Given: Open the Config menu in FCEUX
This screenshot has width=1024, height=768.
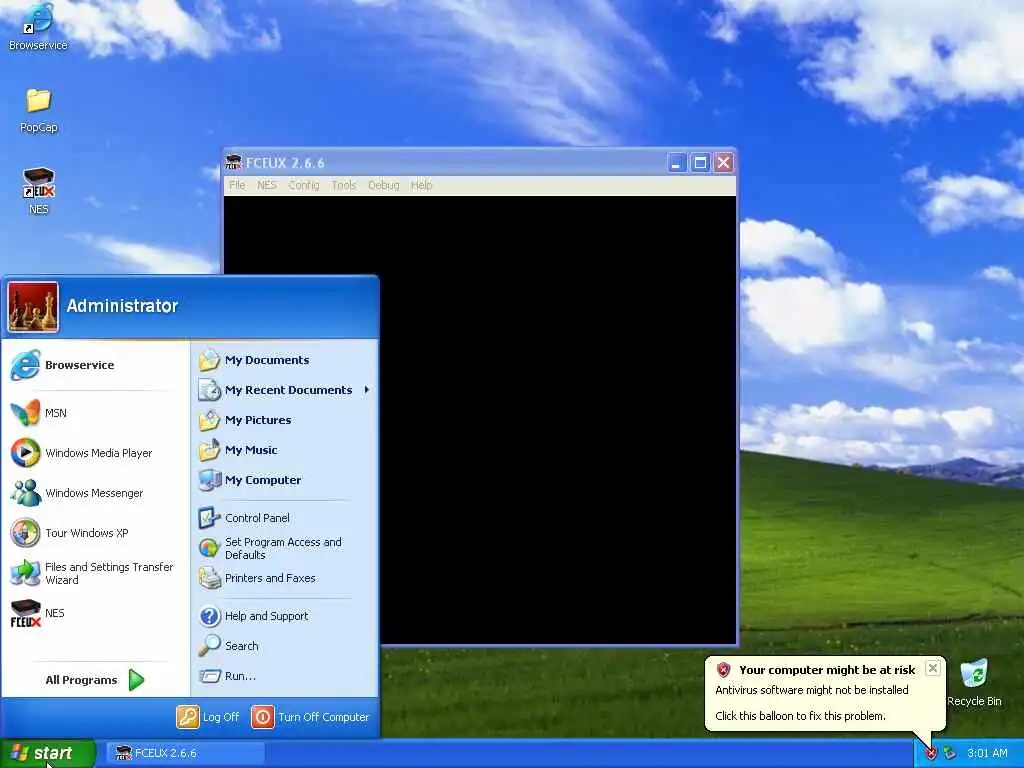Looking at the screenshot, I should (304, 185).
